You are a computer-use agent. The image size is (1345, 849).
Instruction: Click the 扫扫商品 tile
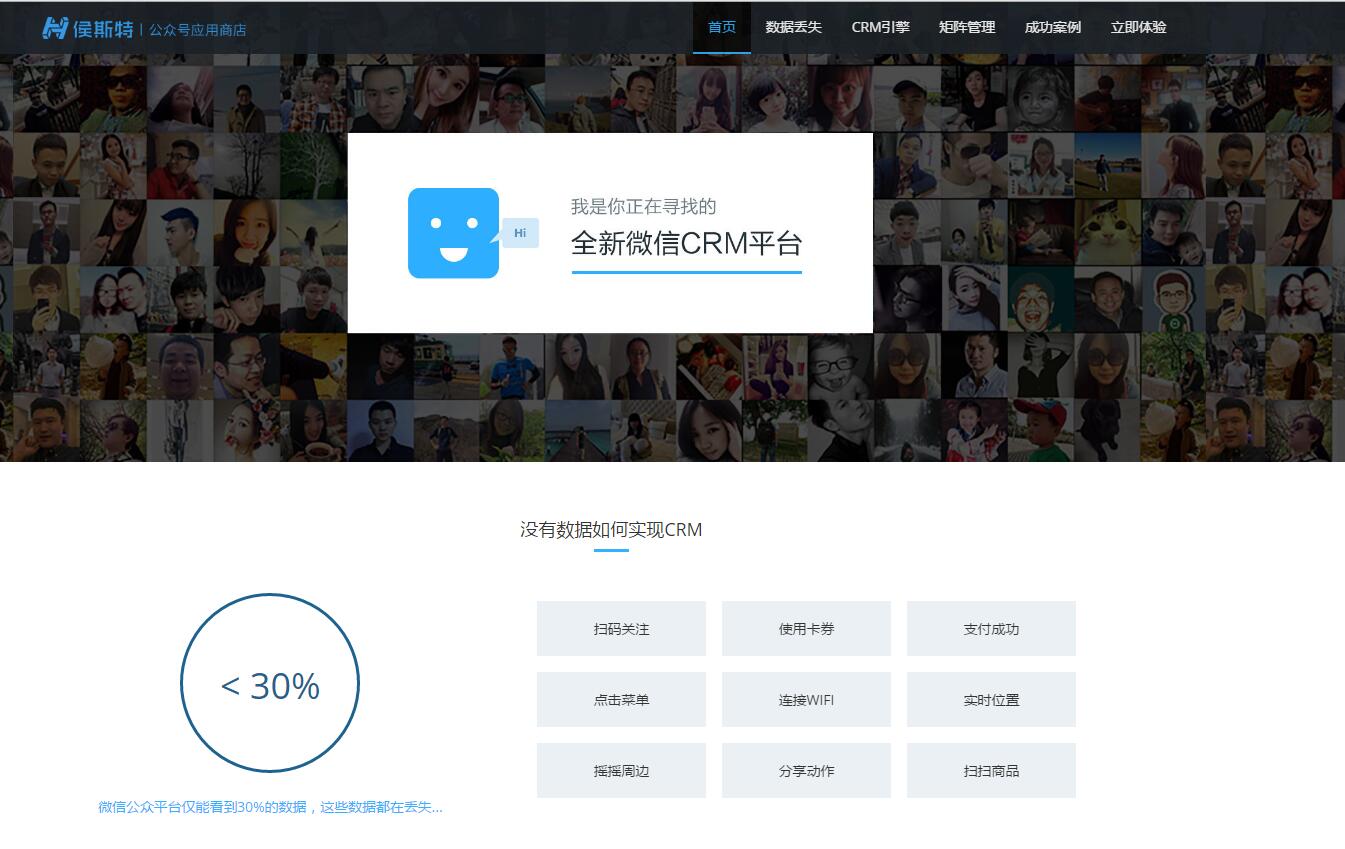(991, 771)
